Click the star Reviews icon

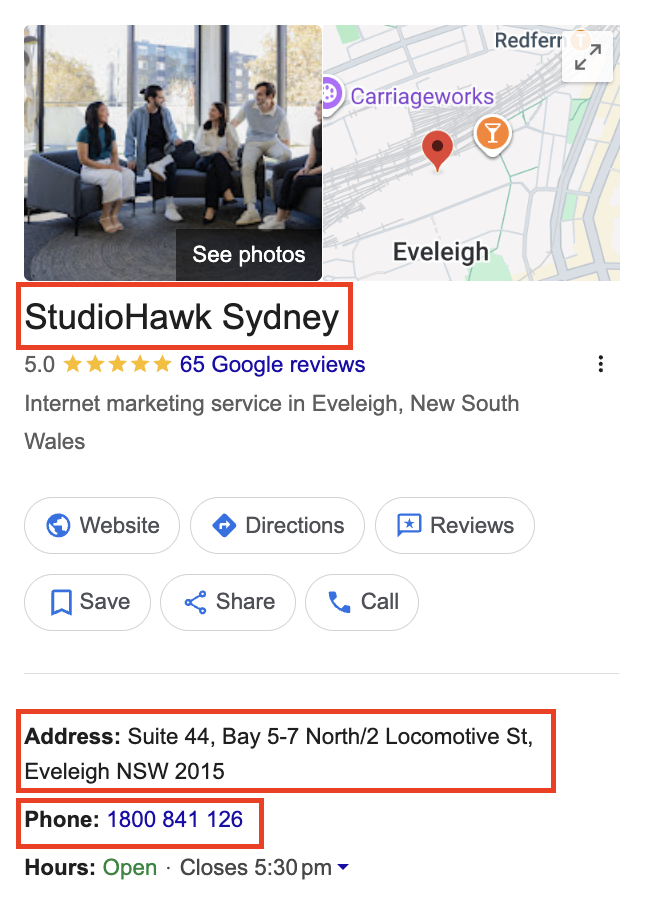click(409, 525)
